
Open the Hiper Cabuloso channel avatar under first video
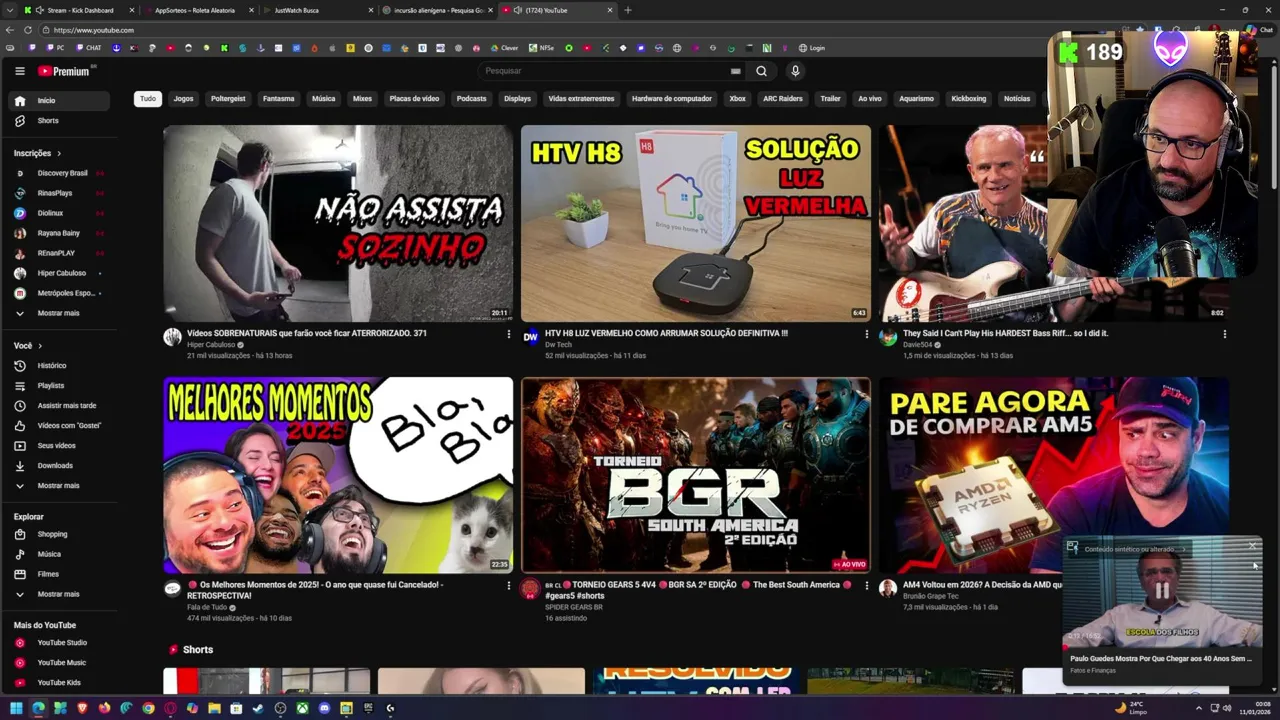(x=172, y=337)
